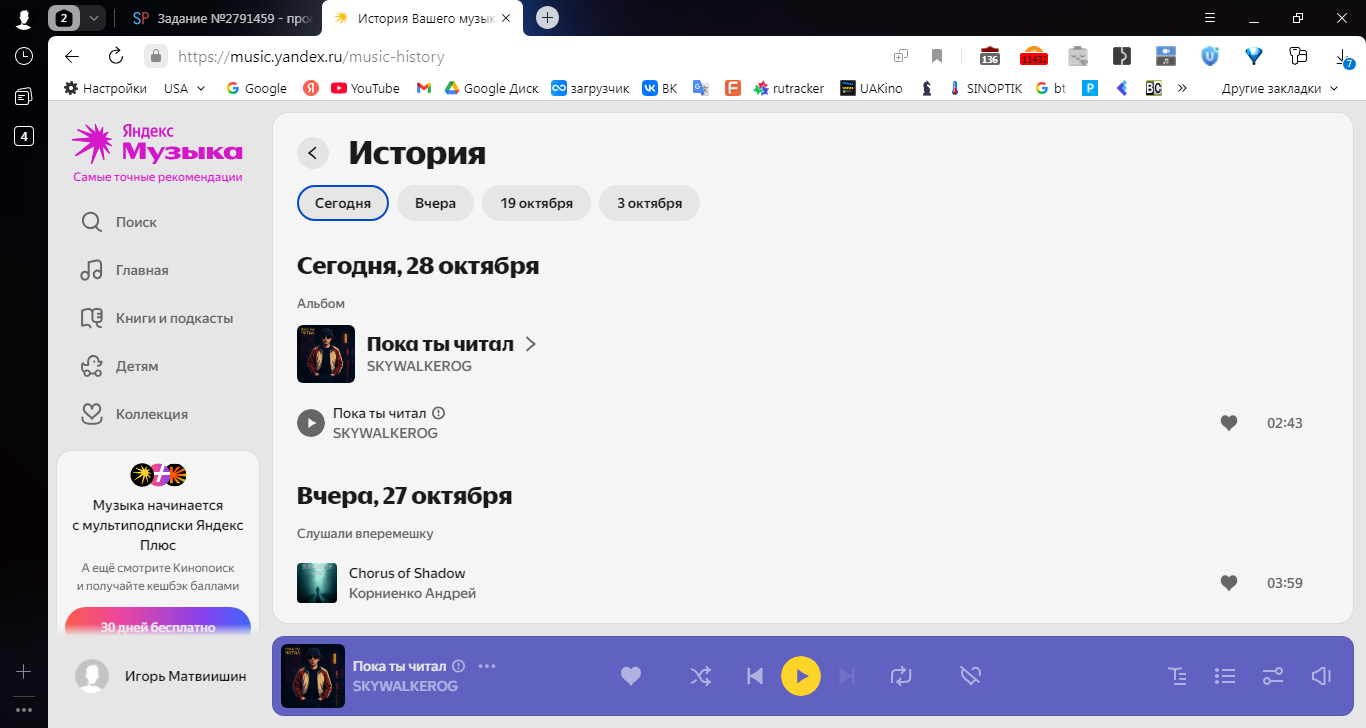Click the 30 дней бесплатно button
This screenshot has height=728, width=1366.
coord(158,624)
